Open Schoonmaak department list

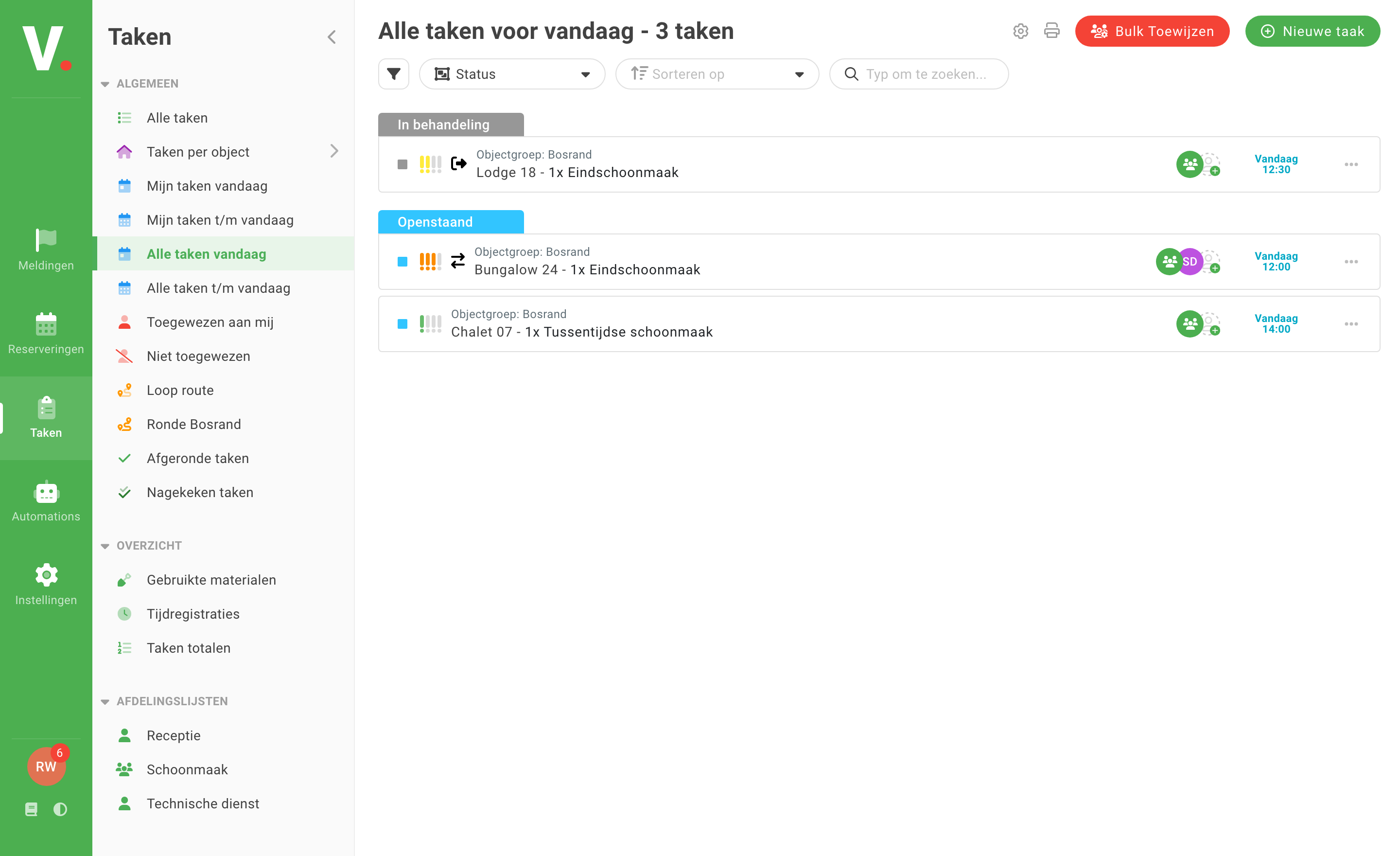pyautogui.click(x=223, y=769)
